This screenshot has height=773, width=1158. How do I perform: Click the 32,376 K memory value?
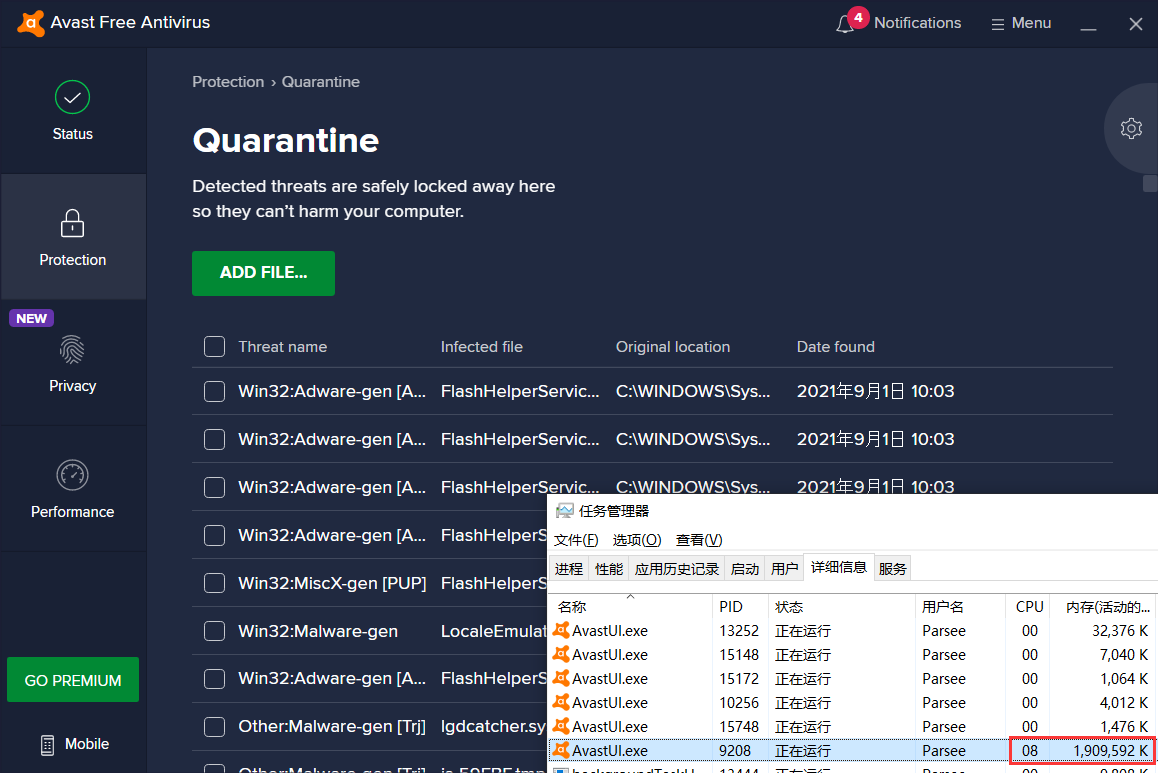pyautogui.click(x=1120, y=631)
